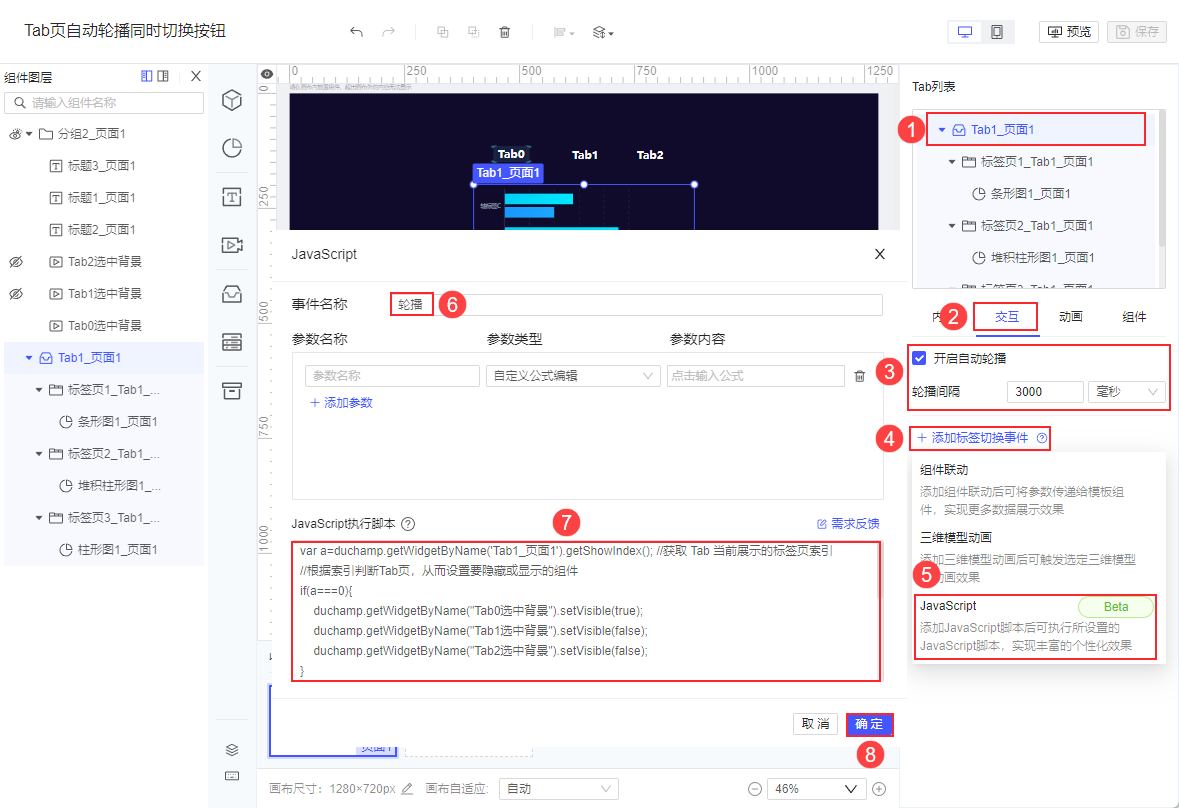The height and width of the screenshot is (808, 1179).
Task: Collapse the 分组2_页面1 group arrow
Action: tap(29, 134)
